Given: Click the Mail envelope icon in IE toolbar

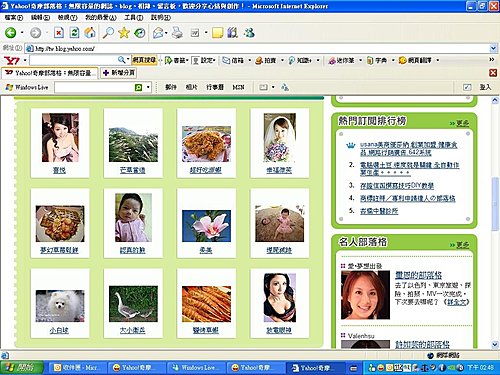Looking at the screenshot, I should [158, 33].
